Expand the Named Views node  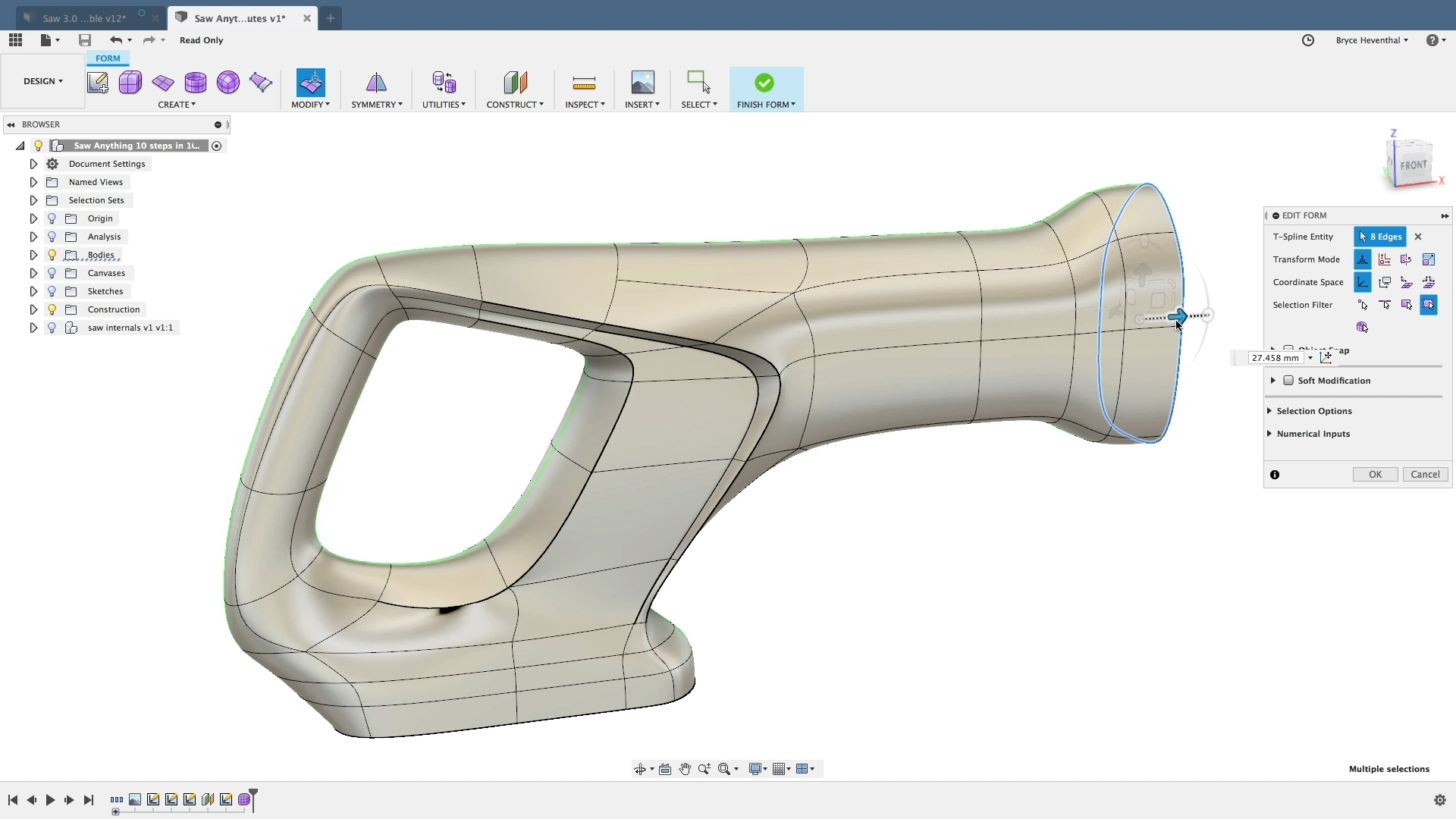[33, 182]
